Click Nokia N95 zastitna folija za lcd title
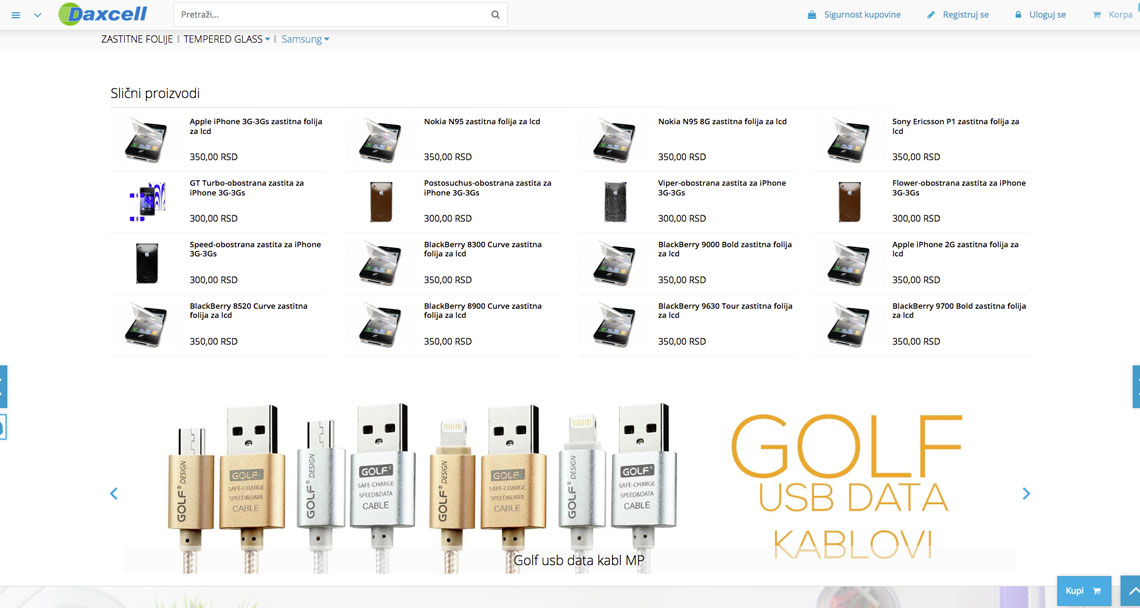Viewport: 1140px width, 608px height. [482, 121]
